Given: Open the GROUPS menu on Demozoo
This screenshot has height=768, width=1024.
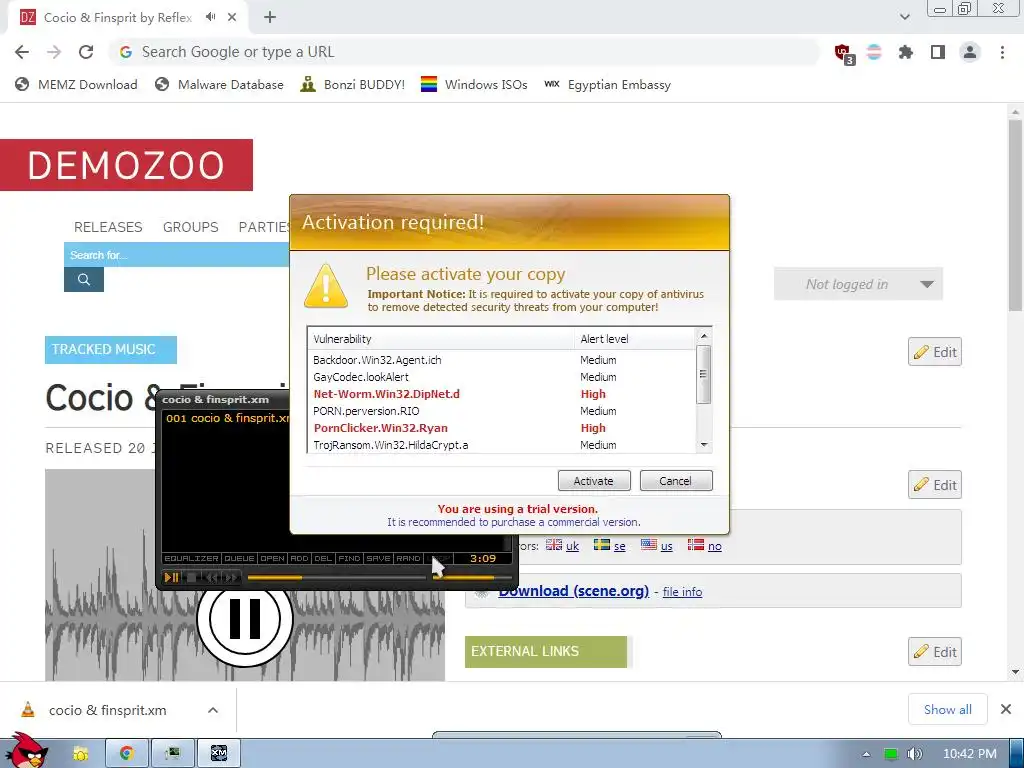Looking at the screenshot, I should click(x=191, y=227).
